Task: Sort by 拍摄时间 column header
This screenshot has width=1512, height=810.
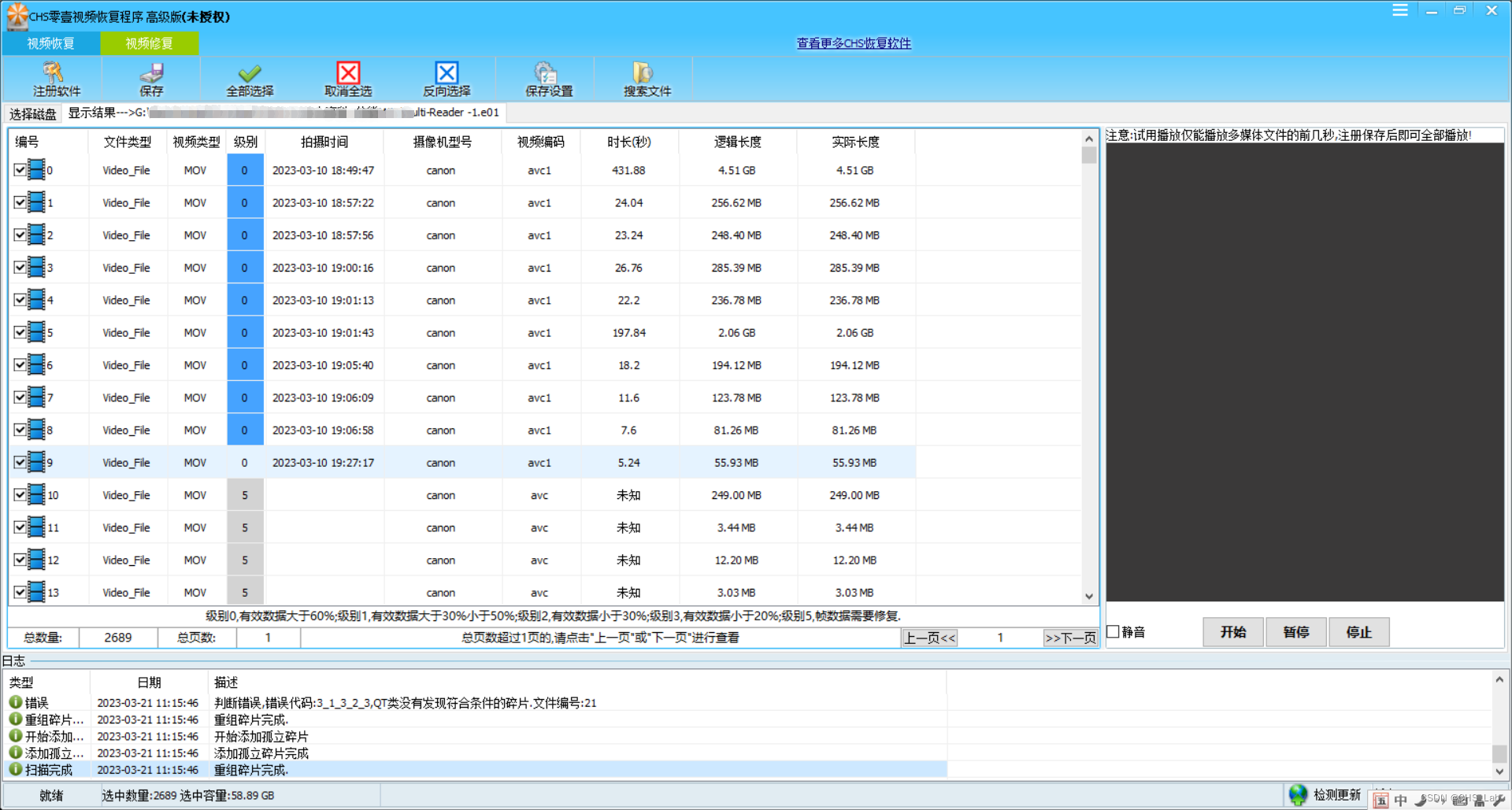Action: point(324,142)
